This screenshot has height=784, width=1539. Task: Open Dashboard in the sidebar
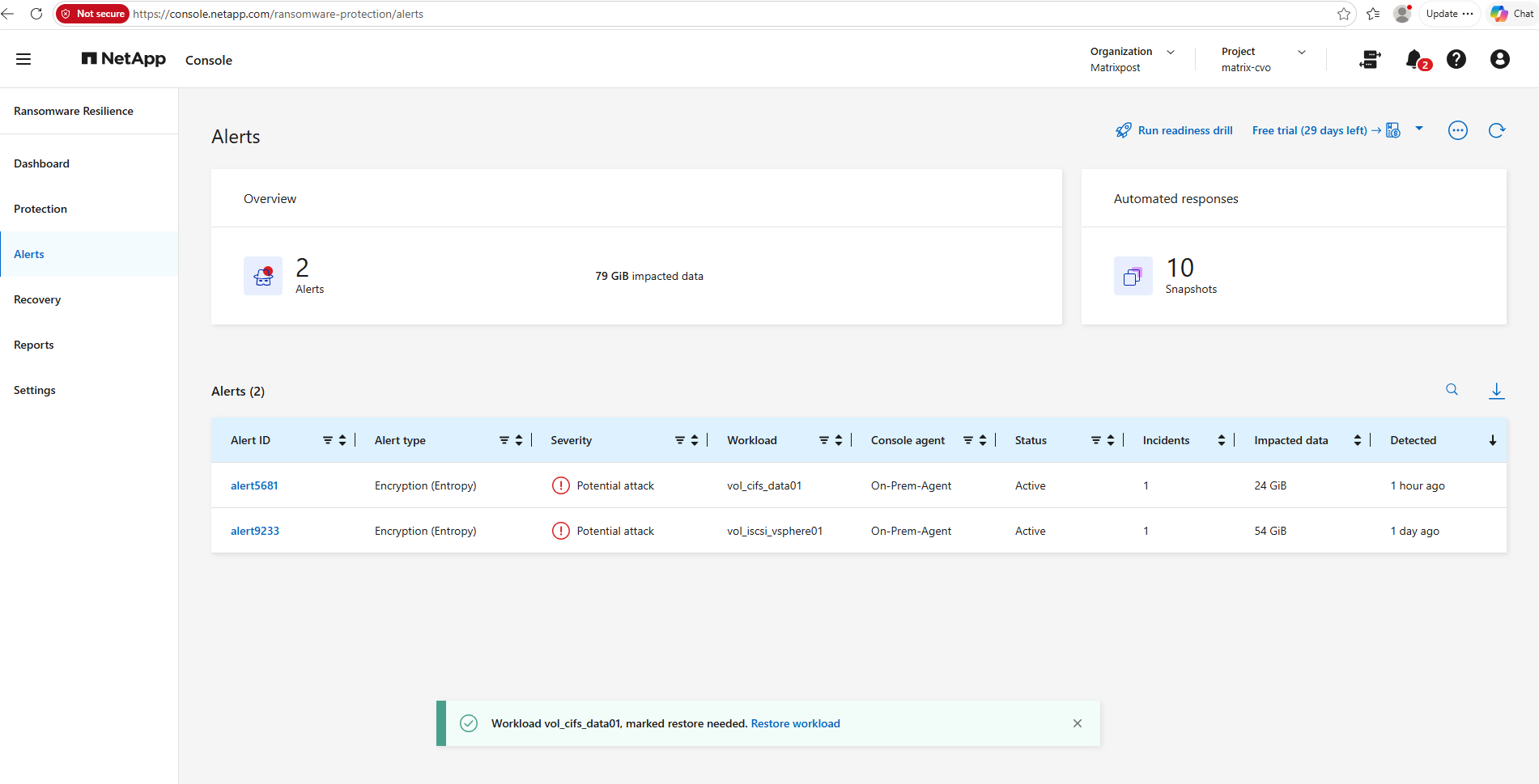(x=42, y=163)
